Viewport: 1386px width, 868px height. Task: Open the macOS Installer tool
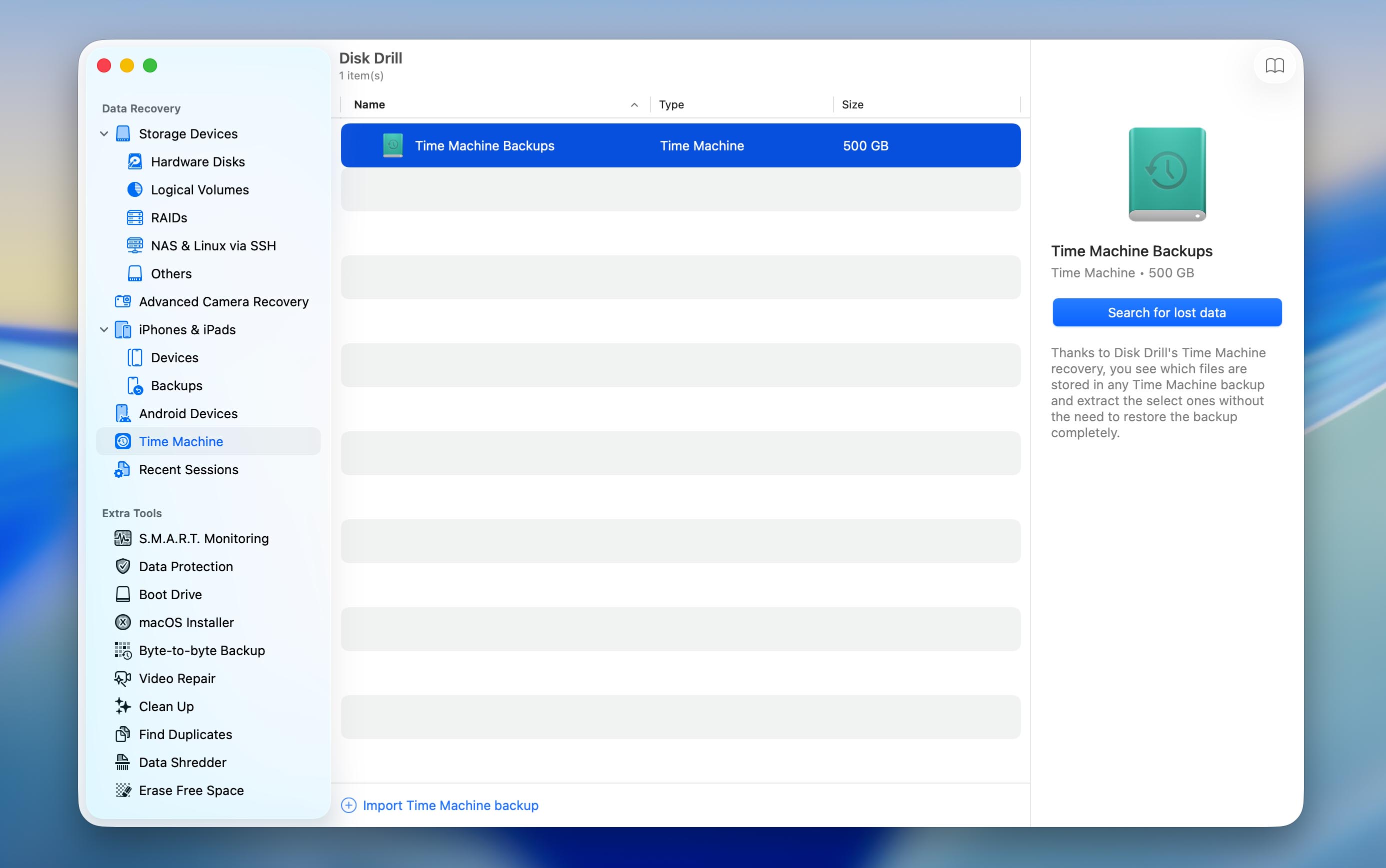click(208, 622)
